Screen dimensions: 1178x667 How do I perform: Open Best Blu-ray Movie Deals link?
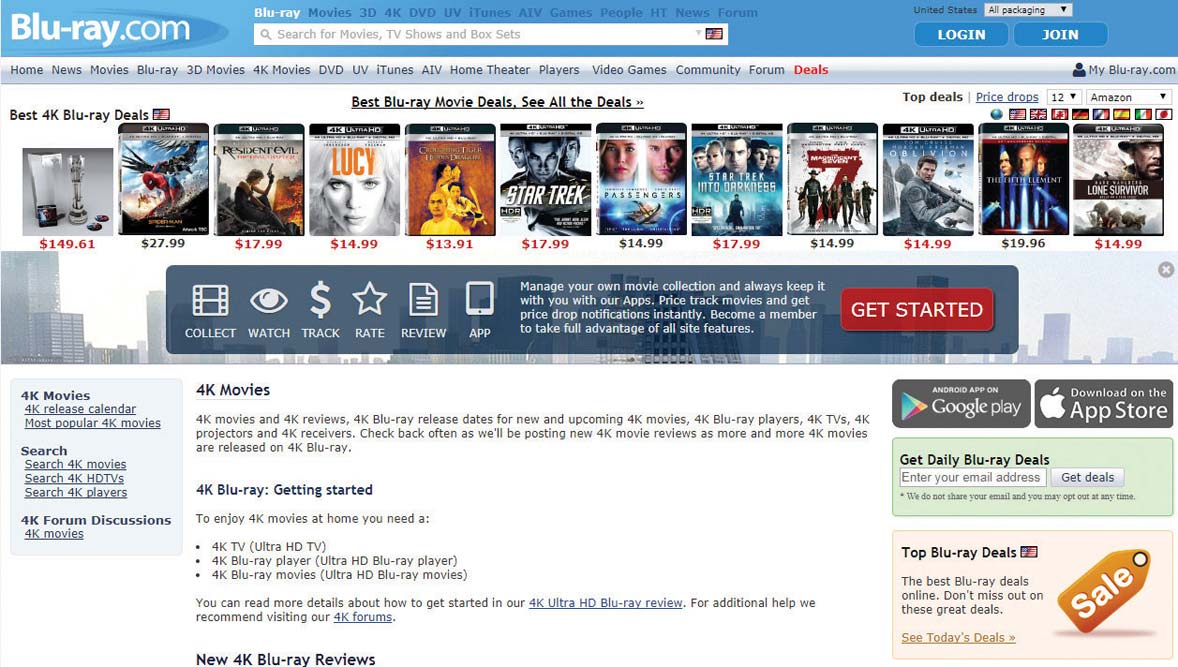[x=497, y=102]
